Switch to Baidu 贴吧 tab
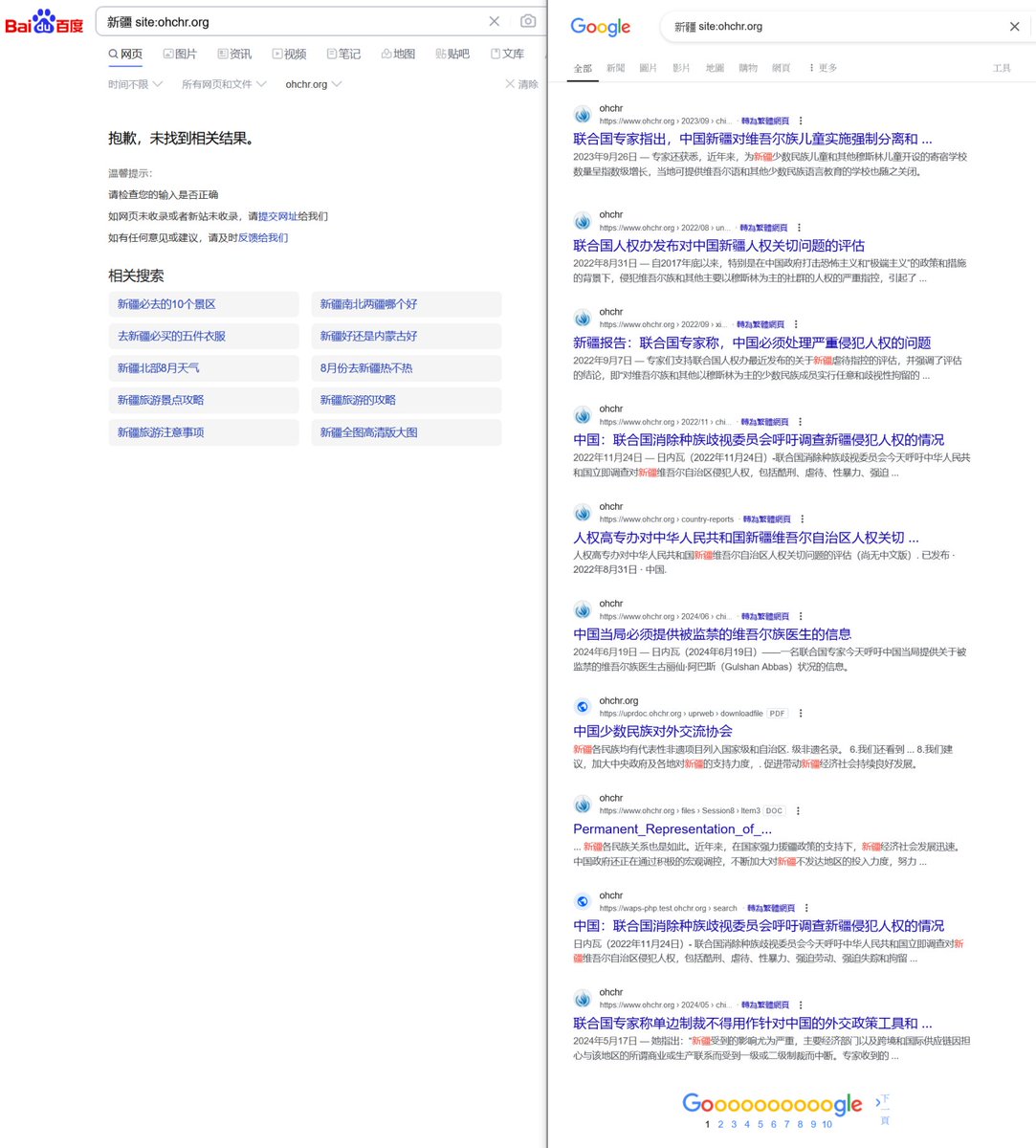This screenshot has height=1148, width=1036. click(452, 54)
